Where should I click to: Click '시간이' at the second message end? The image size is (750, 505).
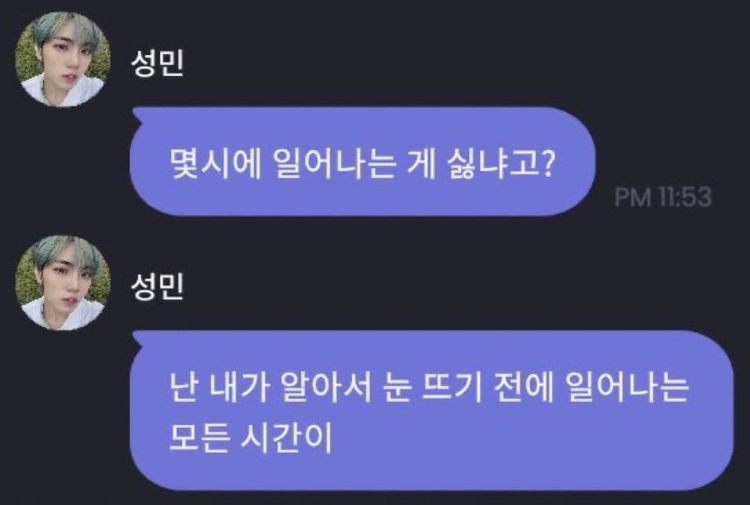pos(286,437)
